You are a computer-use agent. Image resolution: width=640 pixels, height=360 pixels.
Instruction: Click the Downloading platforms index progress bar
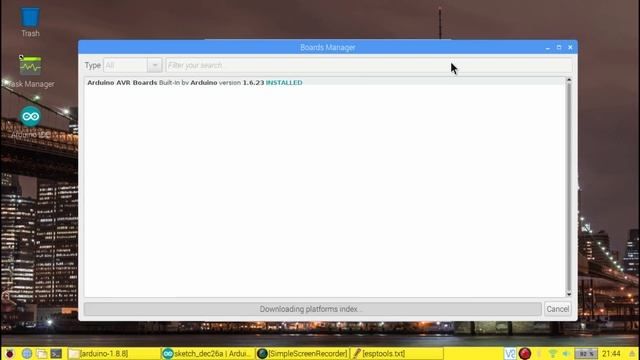tap(313, 309)
